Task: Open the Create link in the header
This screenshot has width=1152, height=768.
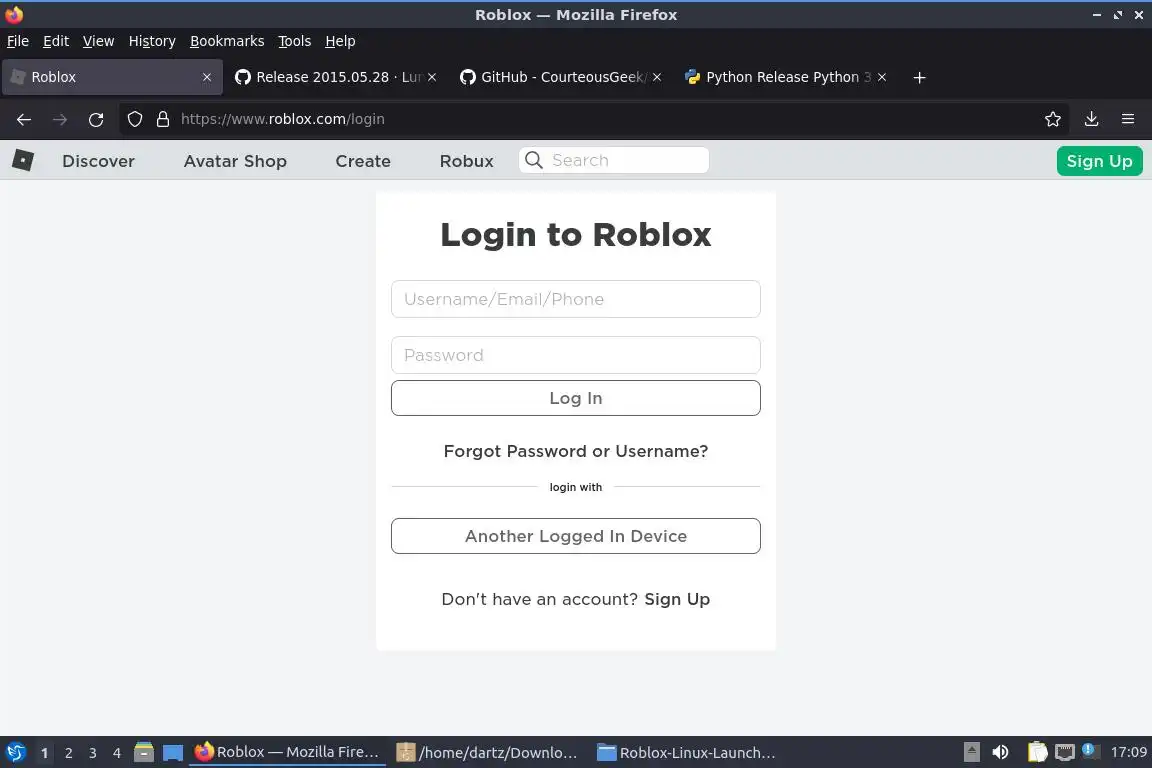Action: point(363,161)
